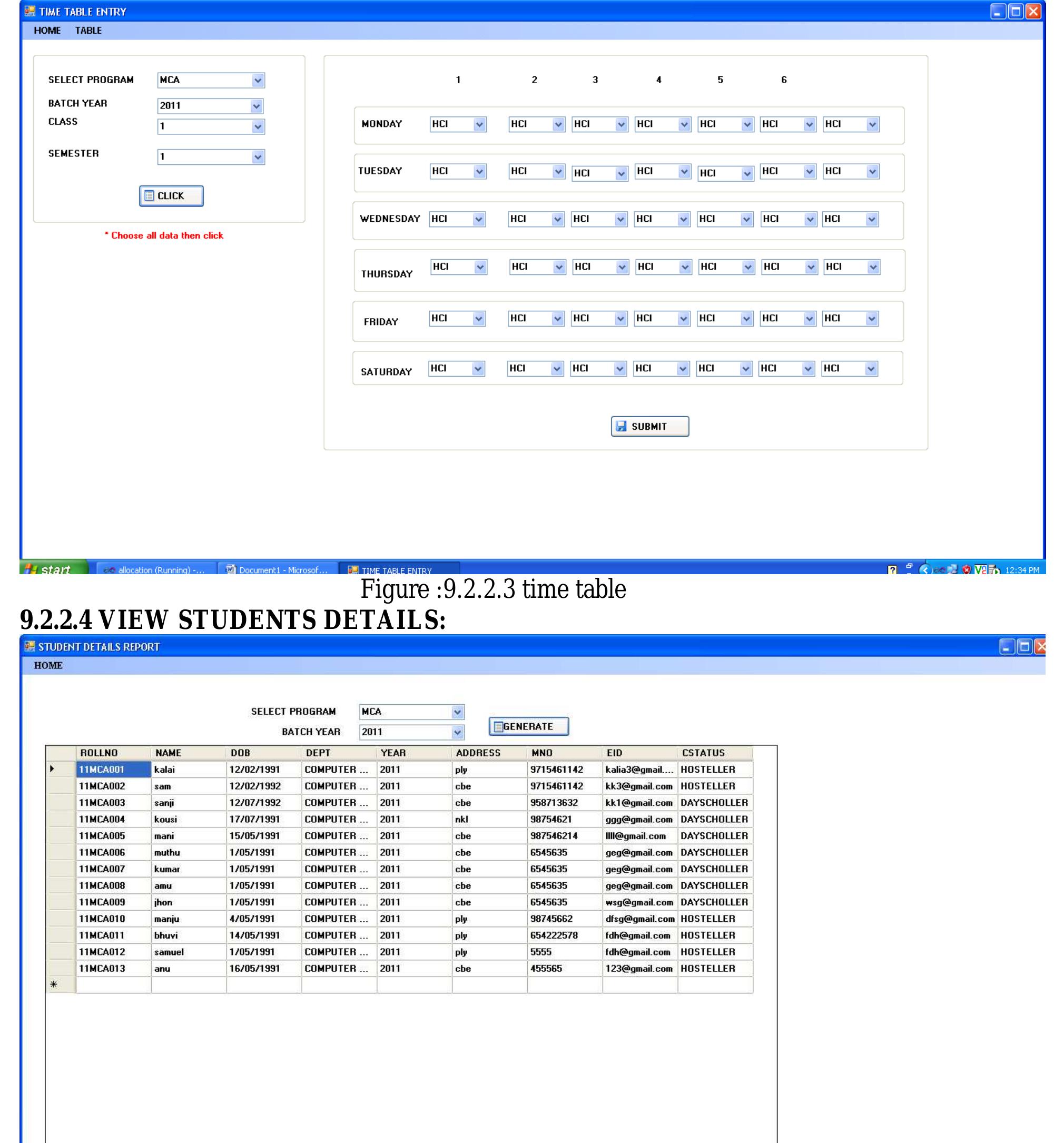Screen dimensions: 1064x1143
Task: Submit the time table with SUBMIT button
Action: (649, 426)
